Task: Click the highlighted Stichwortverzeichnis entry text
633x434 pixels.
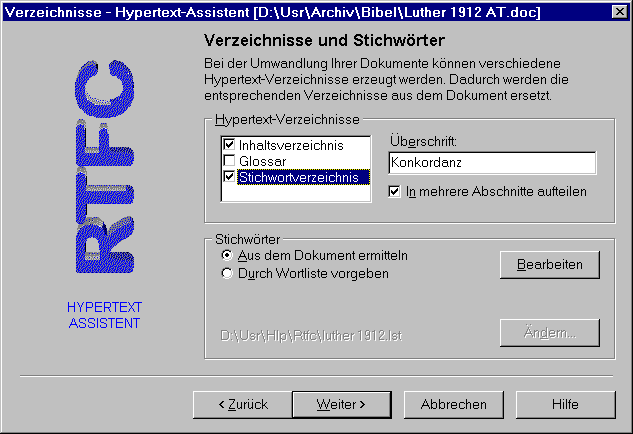Action: click(303, 177)
